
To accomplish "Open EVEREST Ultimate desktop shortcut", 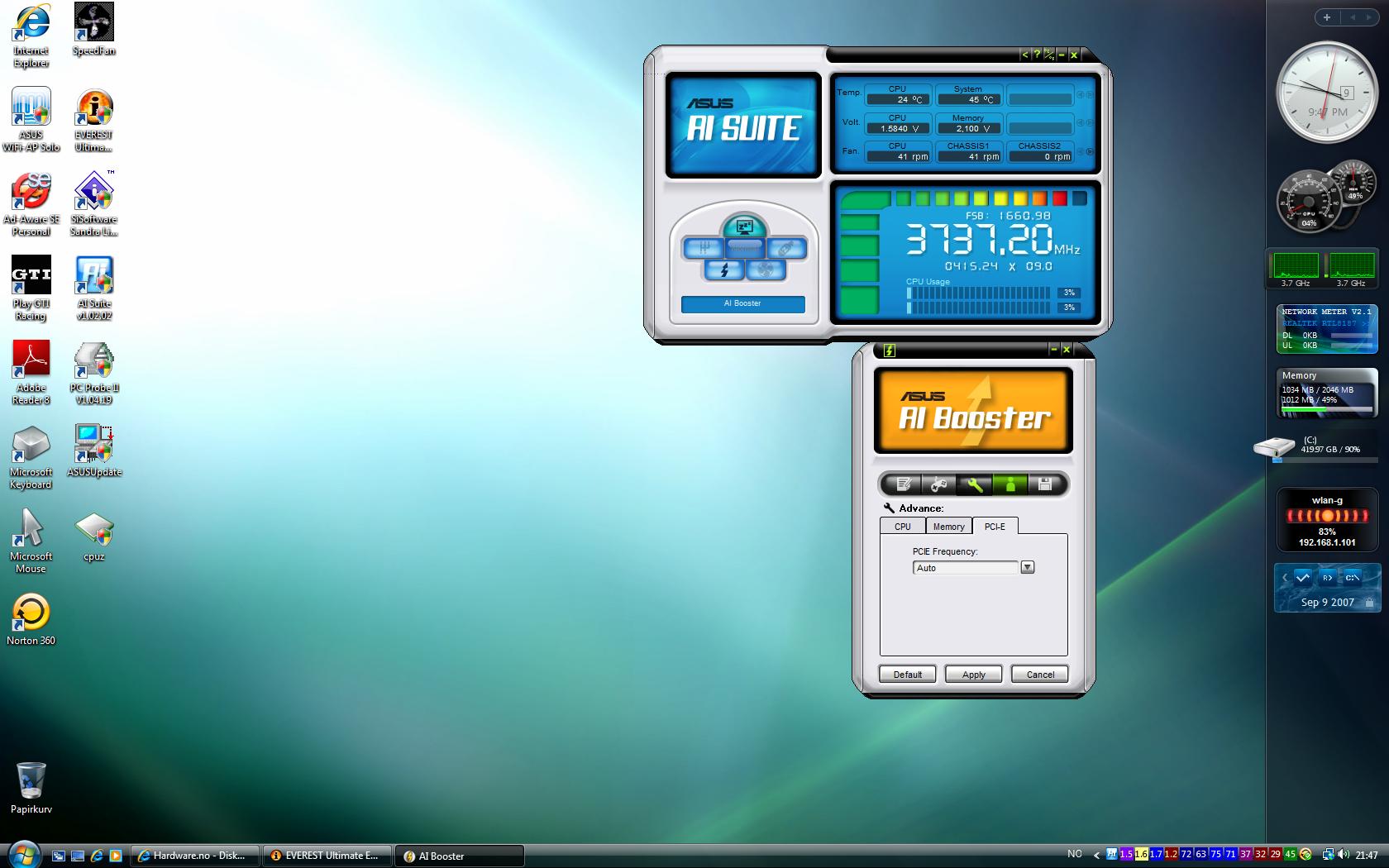I will pos(93,120).
